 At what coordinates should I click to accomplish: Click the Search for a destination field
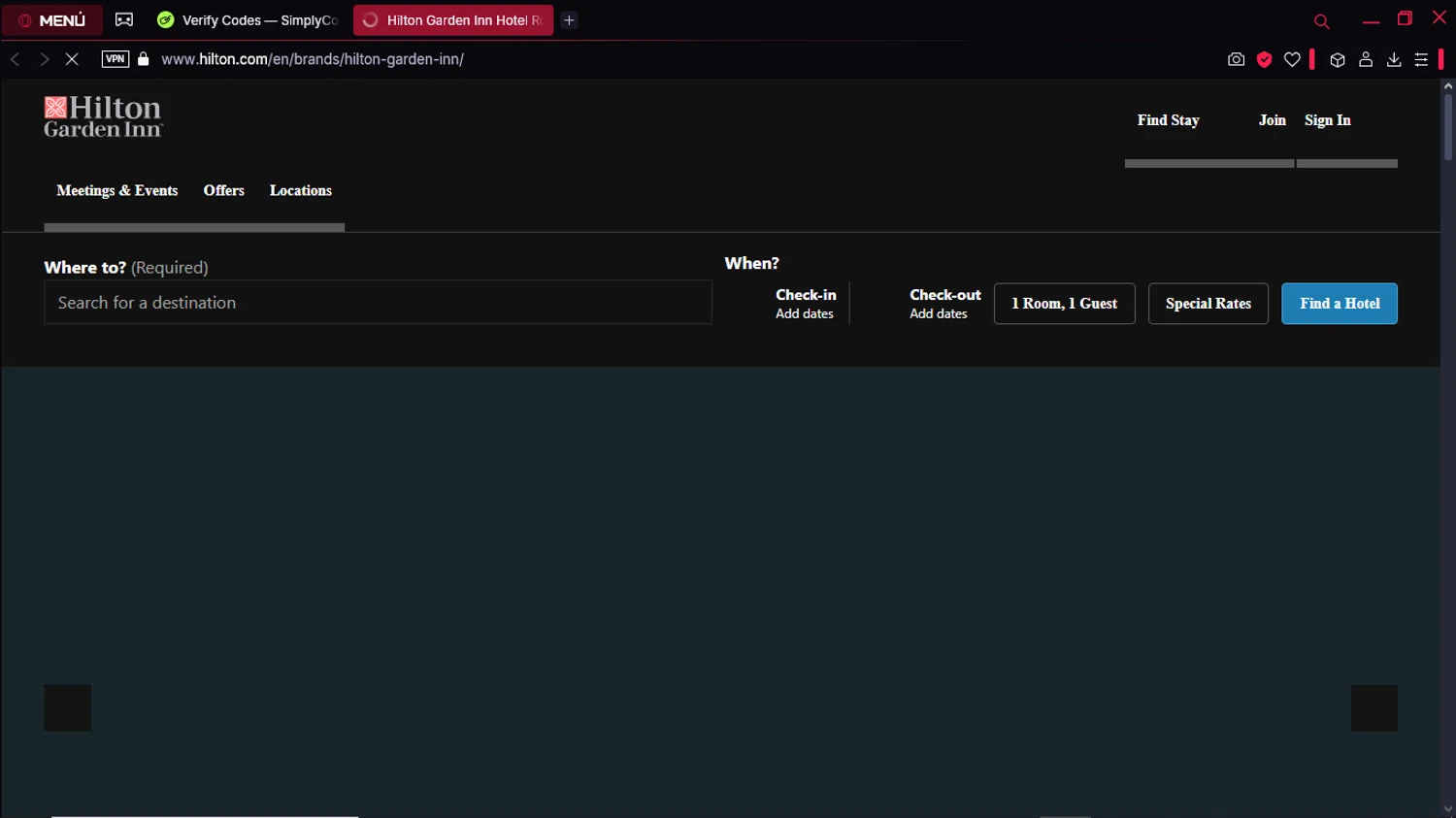(378, 303)
